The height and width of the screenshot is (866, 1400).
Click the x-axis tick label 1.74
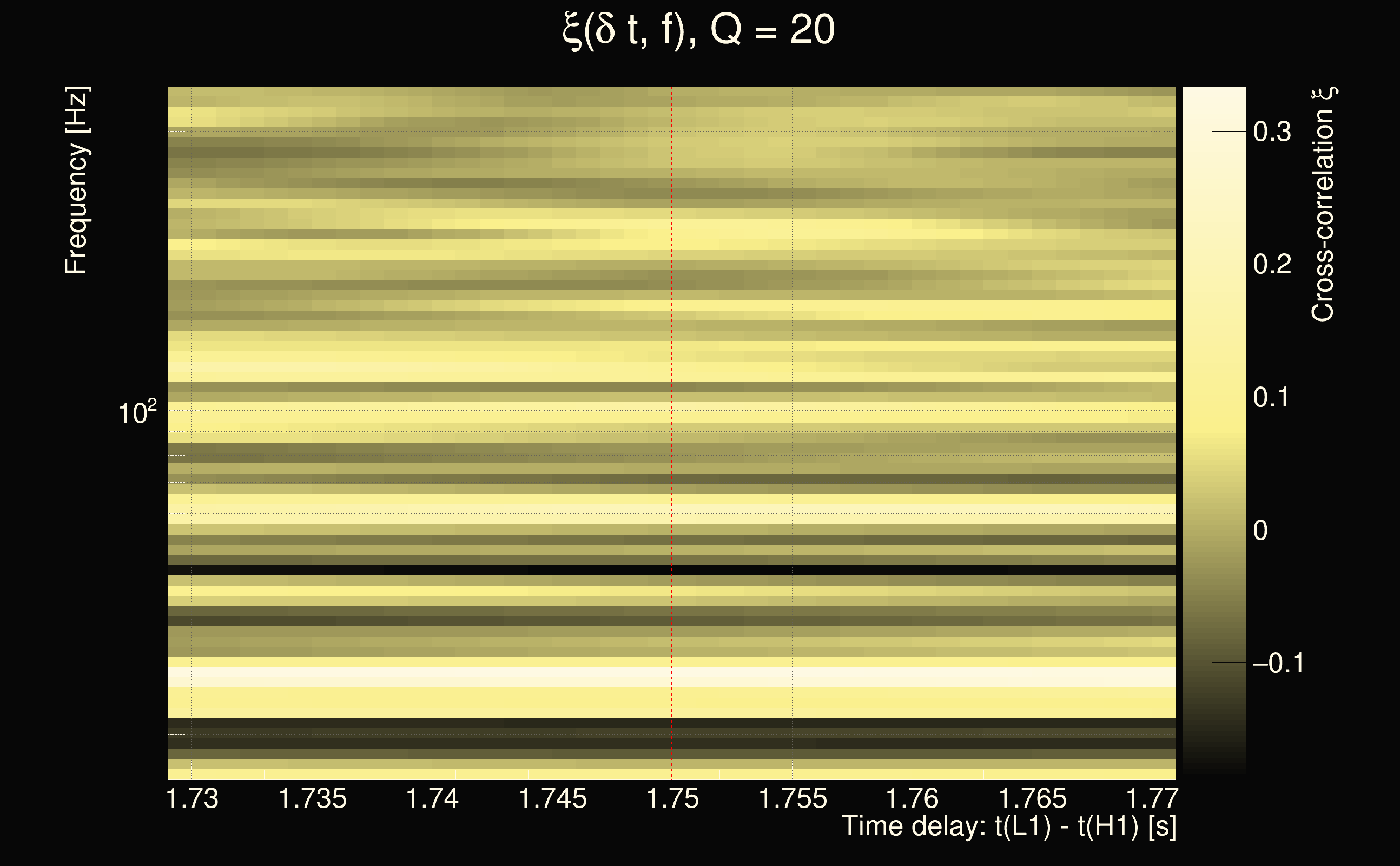[432, 798]
